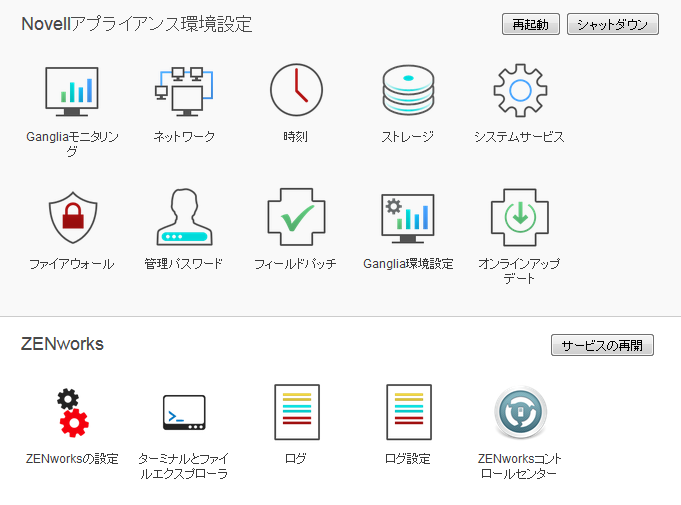Click the ネットワーク label text

tap(184, 137)
